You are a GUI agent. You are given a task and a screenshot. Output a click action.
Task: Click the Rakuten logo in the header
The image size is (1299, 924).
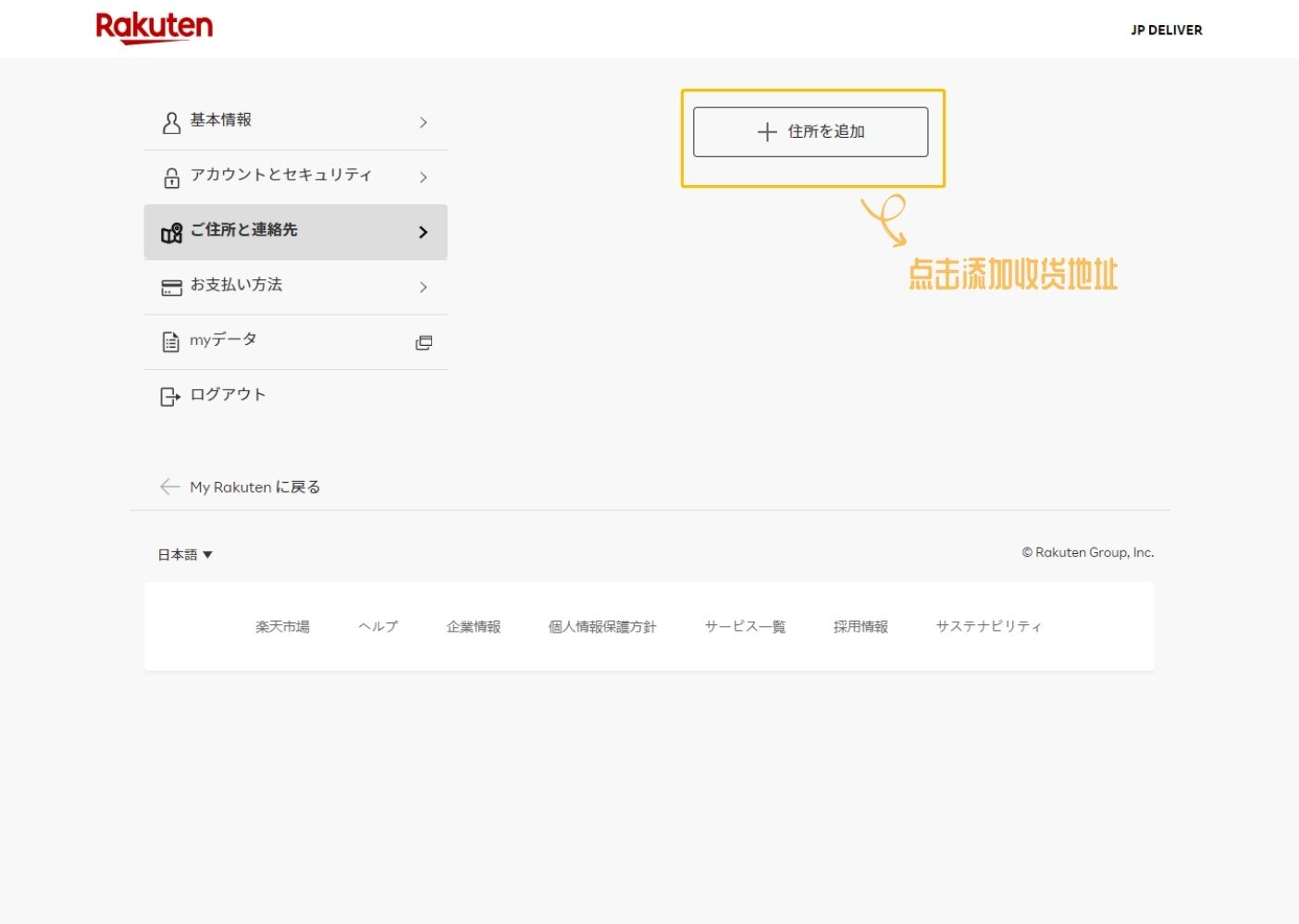154,27
